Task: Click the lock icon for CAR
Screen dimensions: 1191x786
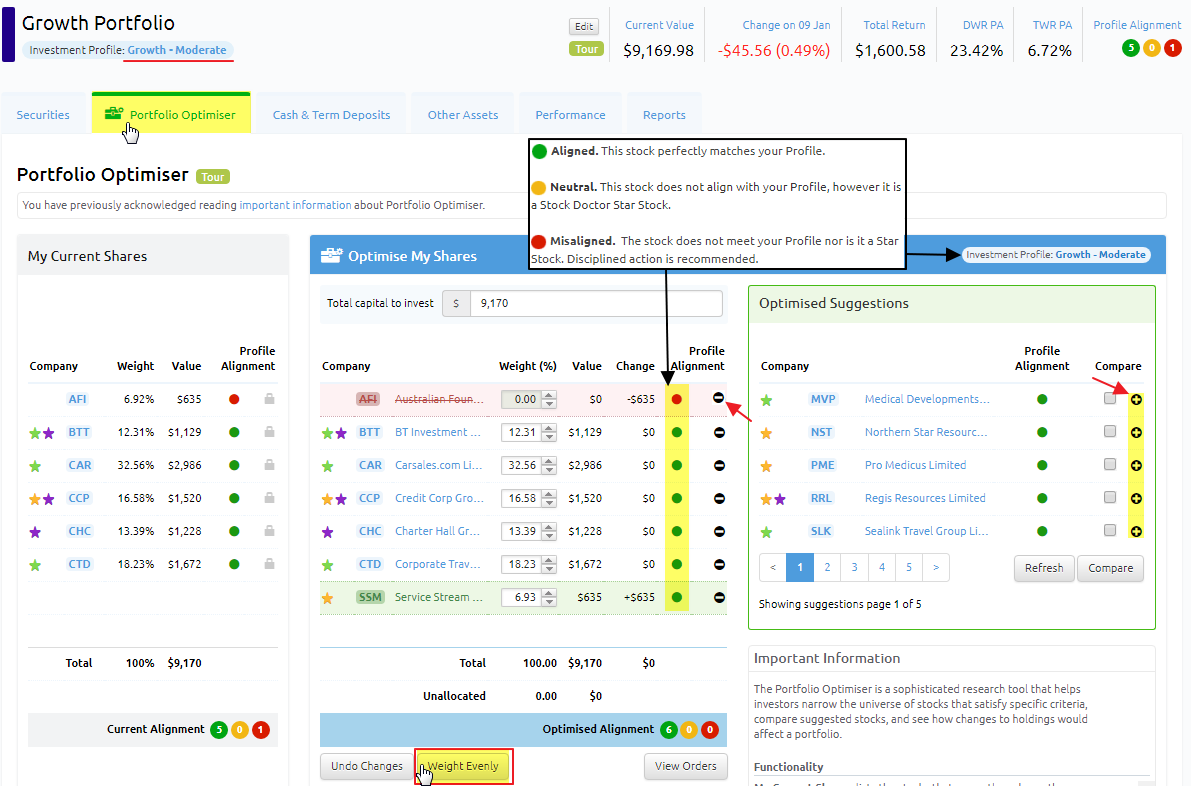Action: click(269, 465)
